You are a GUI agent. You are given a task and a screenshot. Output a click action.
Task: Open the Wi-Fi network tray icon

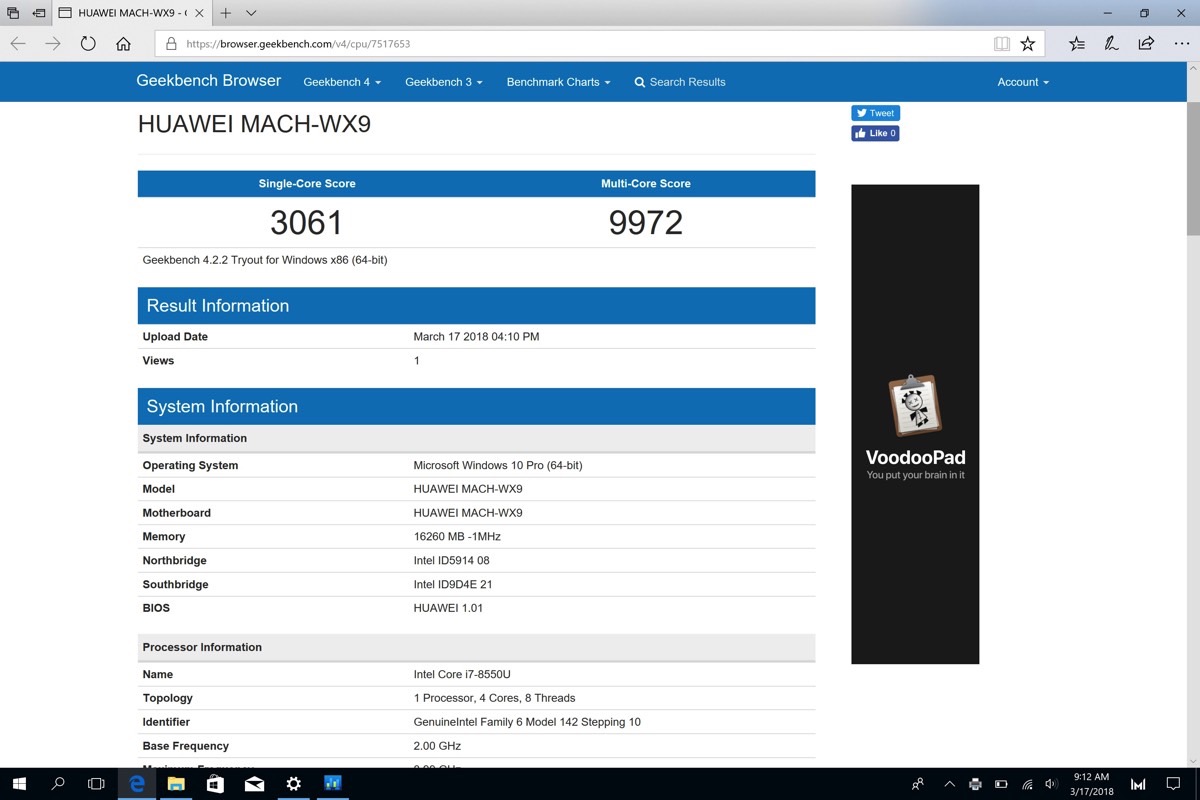(x=1027, y=785)
